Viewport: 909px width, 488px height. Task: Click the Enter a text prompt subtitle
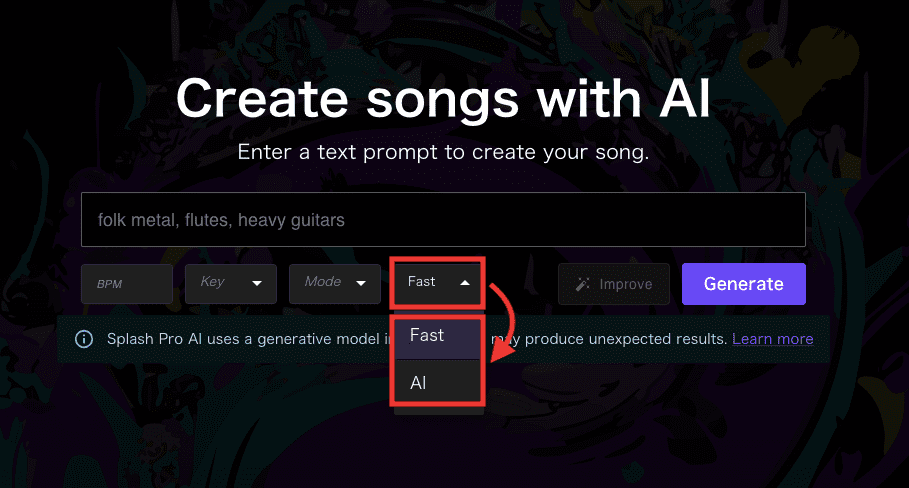443,152
